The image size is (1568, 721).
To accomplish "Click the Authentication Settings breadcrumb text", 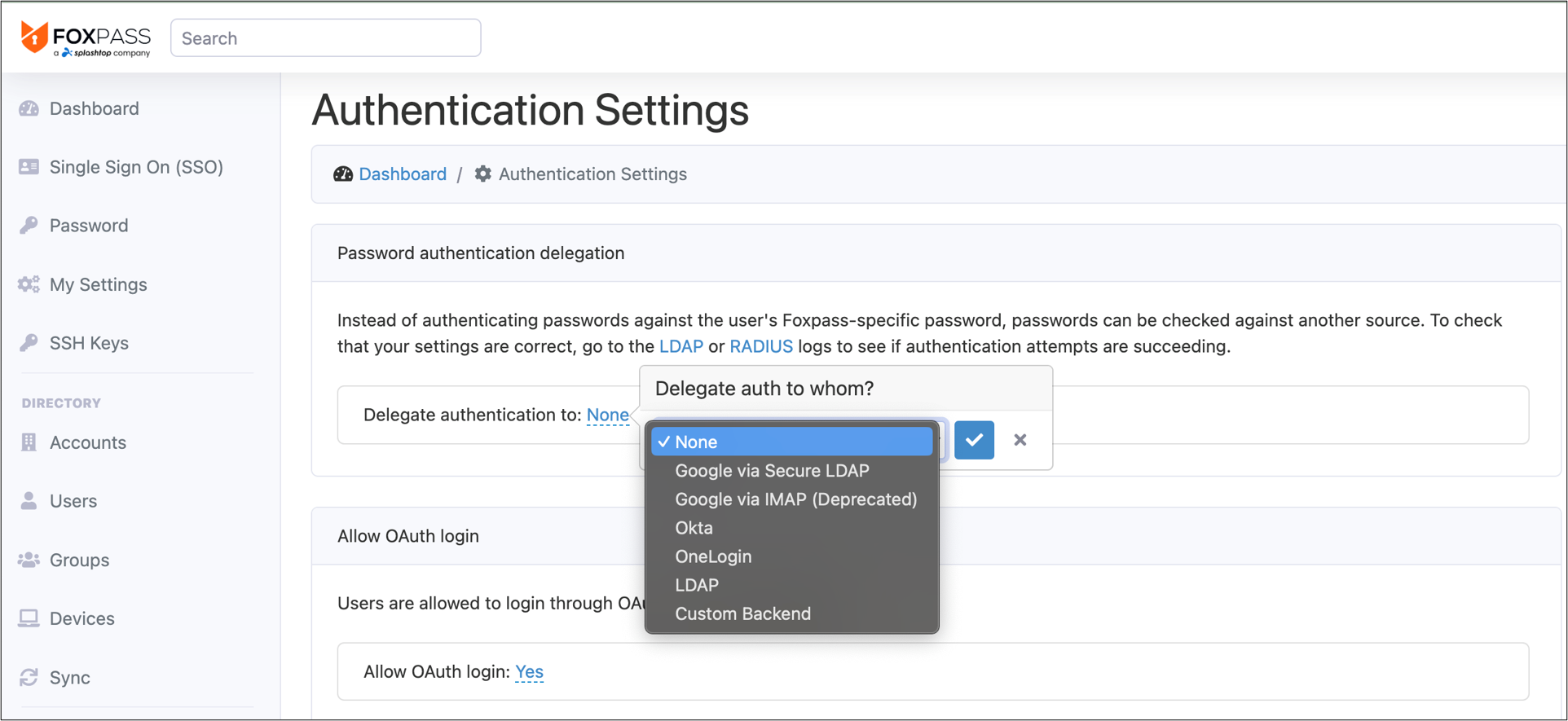I will pyautogui.click(x=592, y=174).
